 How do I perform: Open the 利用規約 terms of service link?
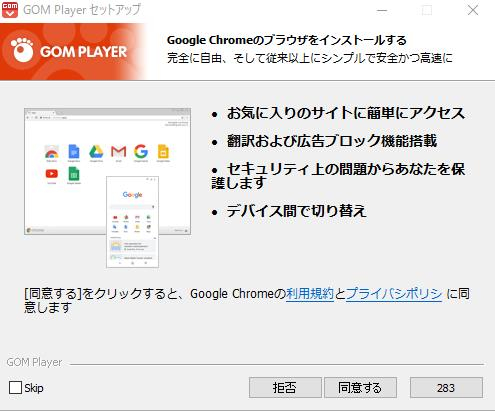coord(310,294)
